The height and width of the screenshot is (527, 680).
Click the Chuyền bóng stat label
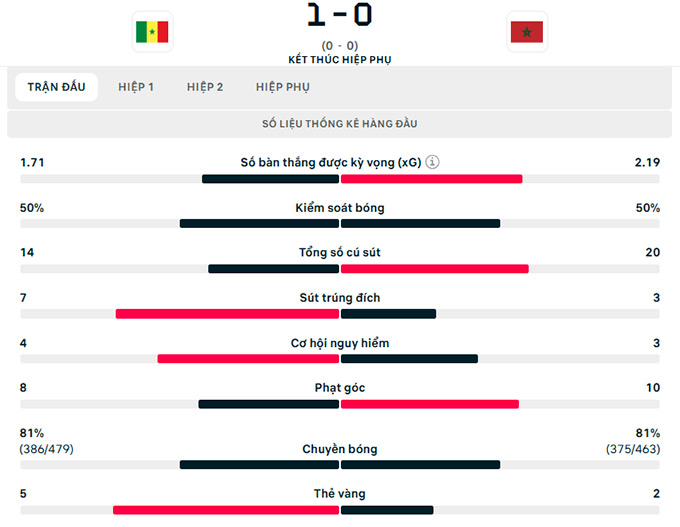point(340,449)
